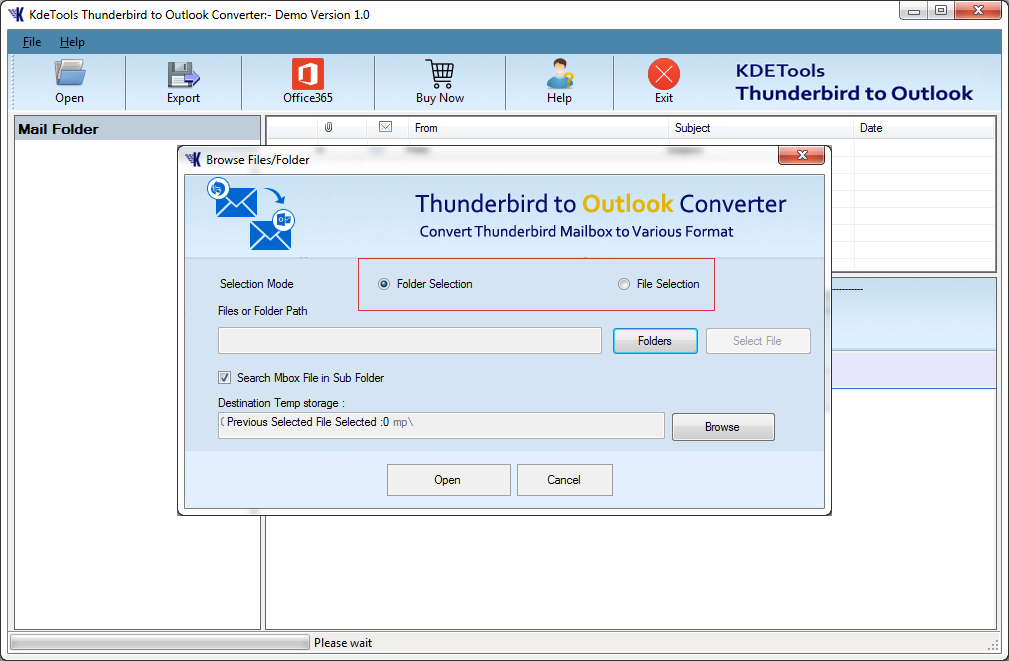Exit the application via the Exit icon
This screenshot has width=1009, height=661.
(663, 80)
